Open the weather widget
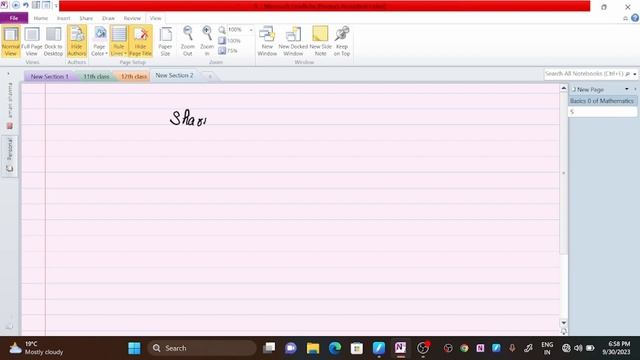Screen dimensions: 640x360 point(37,348)
